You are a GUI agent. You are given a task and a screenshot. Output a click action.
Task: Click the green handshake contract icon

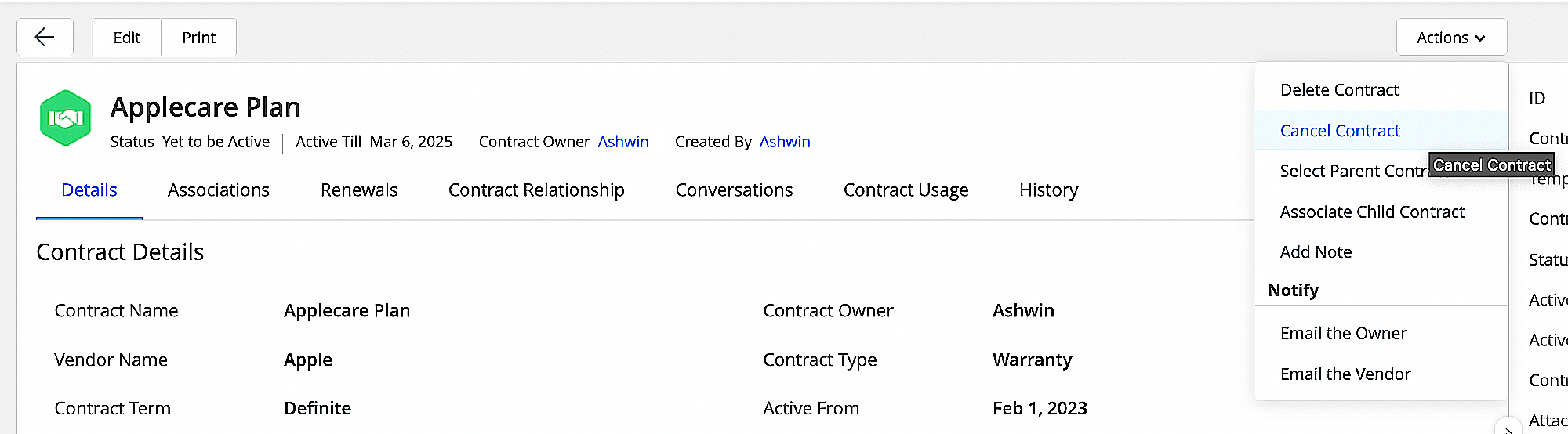[x=66, y=118]
